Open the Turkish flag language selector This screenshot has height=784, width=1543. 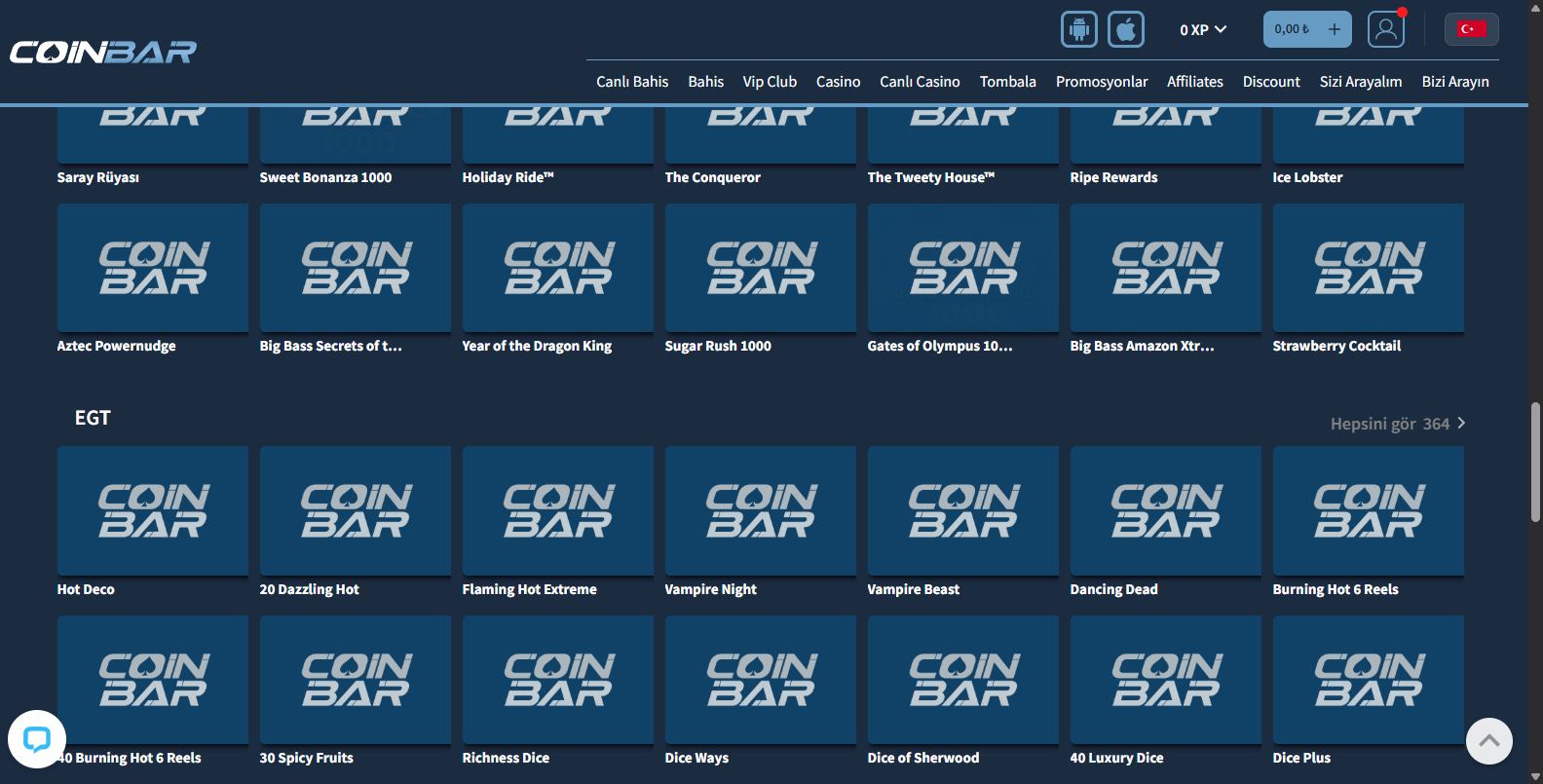click(x=1471, y=29)
